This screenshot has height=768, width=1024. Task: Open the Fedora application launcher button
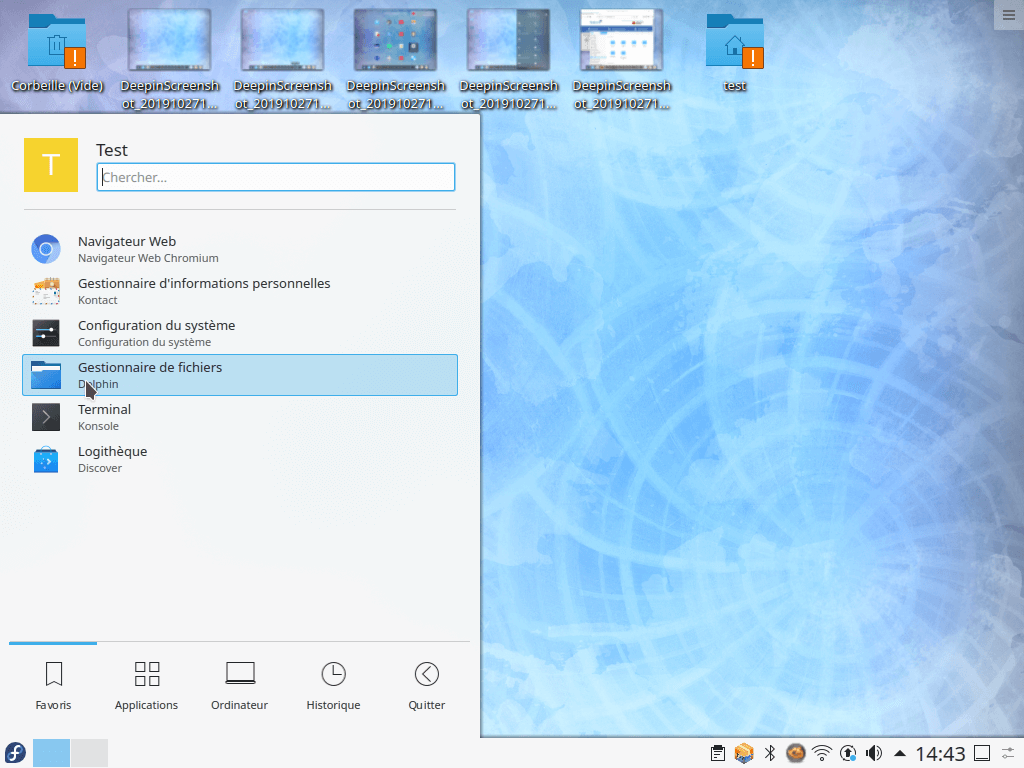pos(16,753)
